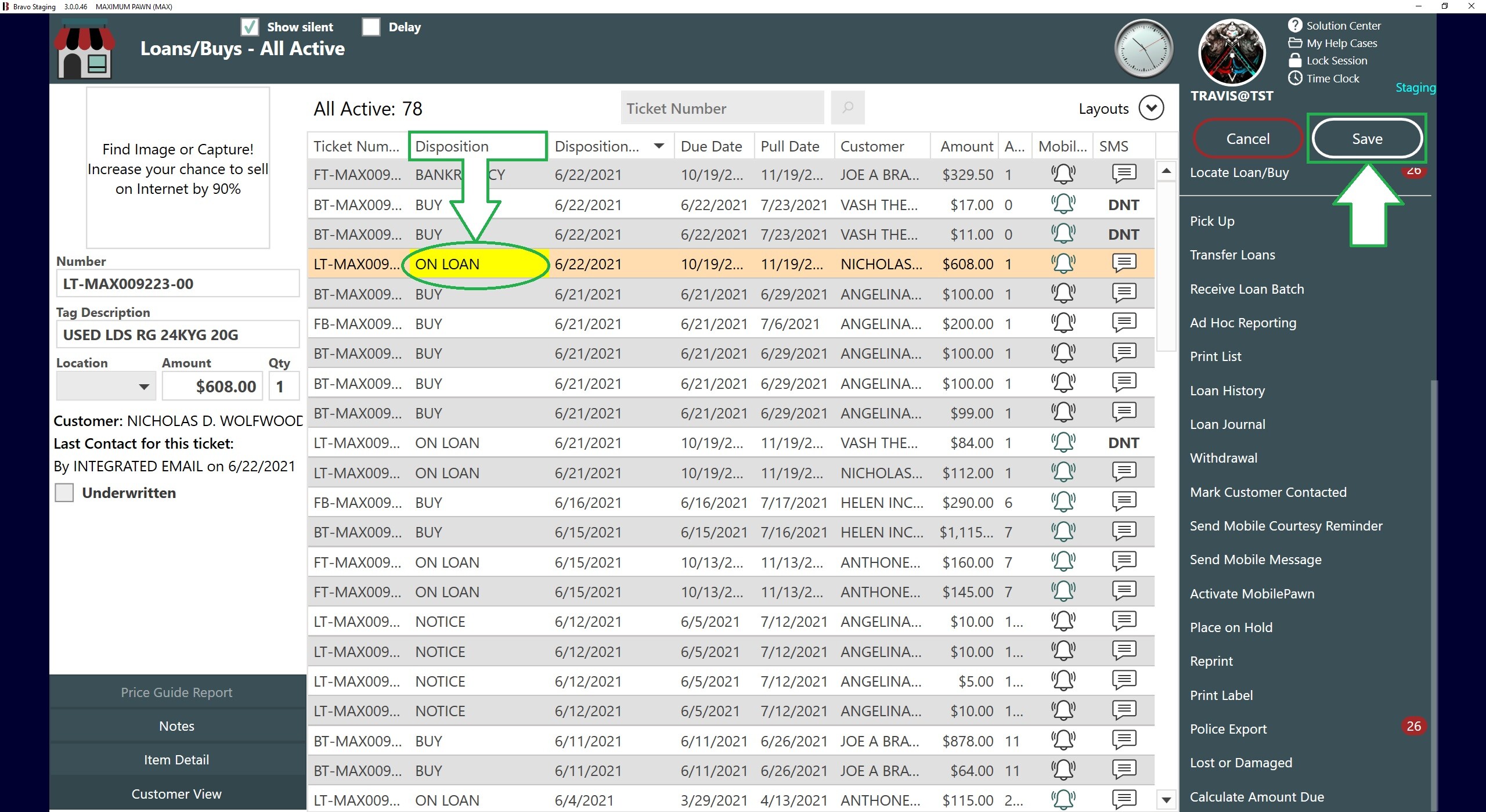Click SMS message icon for $608.00 row
Screen dimensions: 1486x812
(1124, 263)
